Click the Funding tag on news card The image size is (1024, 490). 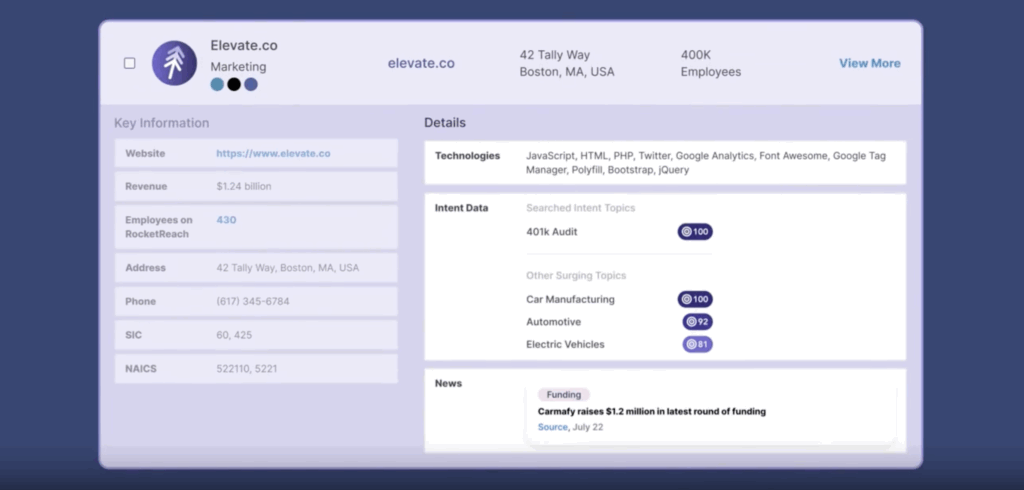pyautogui.click(x=564, y=395)
